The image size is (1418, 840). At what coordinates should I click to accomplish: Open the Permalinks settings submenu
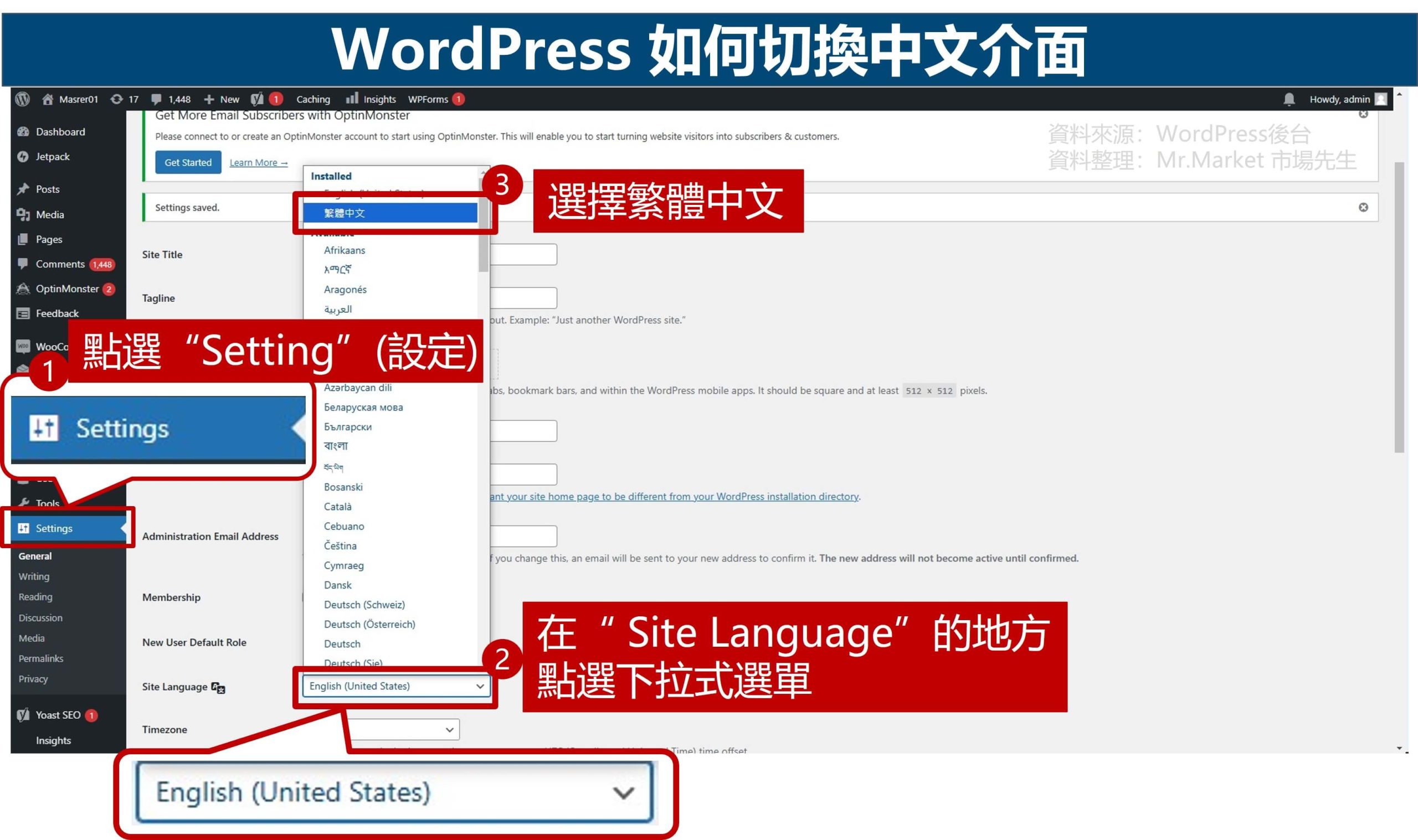click(41, 658)
